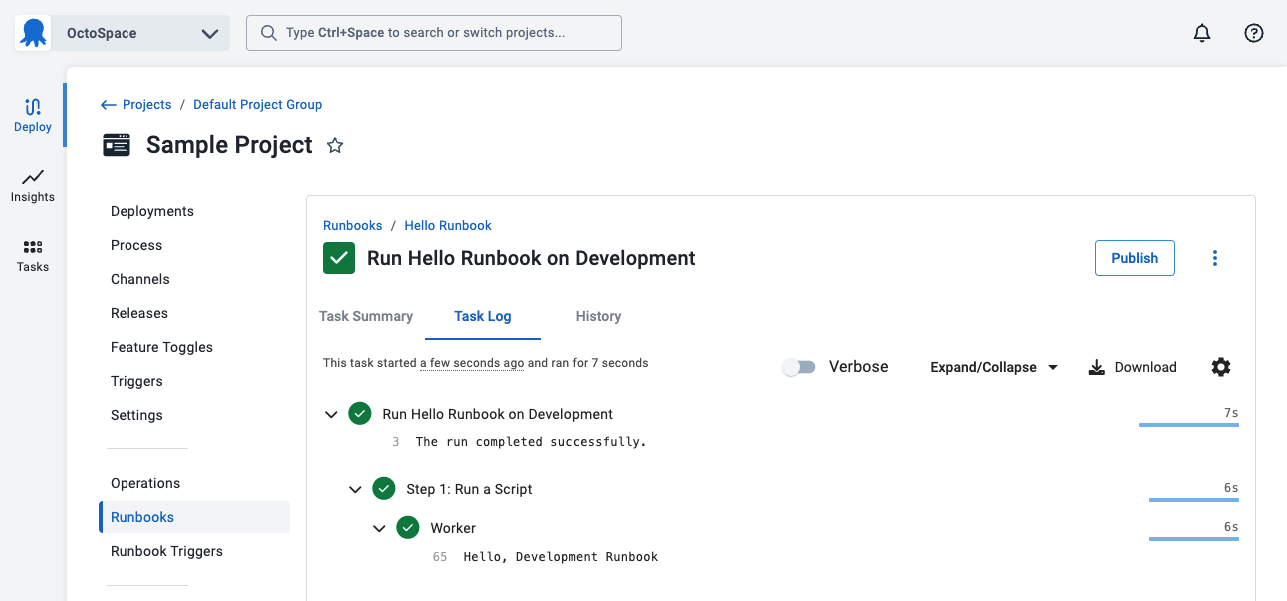Navigate to Hello Runbook via breadcrumb
The width and height of the screenshot is (1287, 601).
tap(447, 225)
